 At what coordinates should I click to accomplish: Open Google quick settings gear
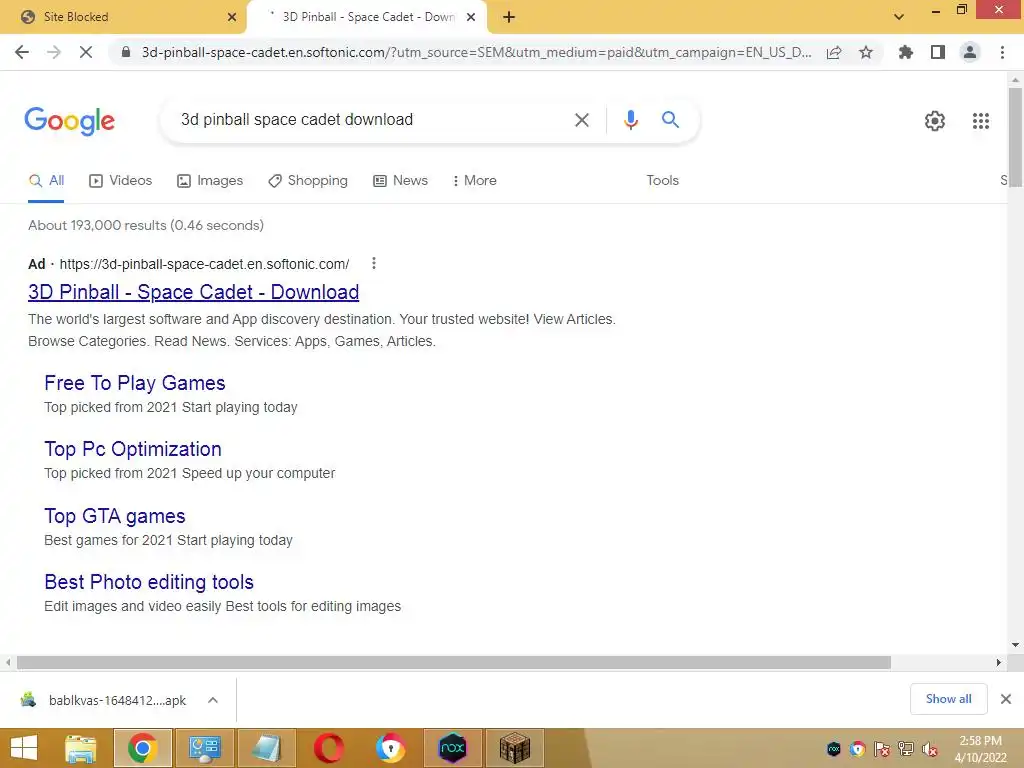(x=935, y=121)
